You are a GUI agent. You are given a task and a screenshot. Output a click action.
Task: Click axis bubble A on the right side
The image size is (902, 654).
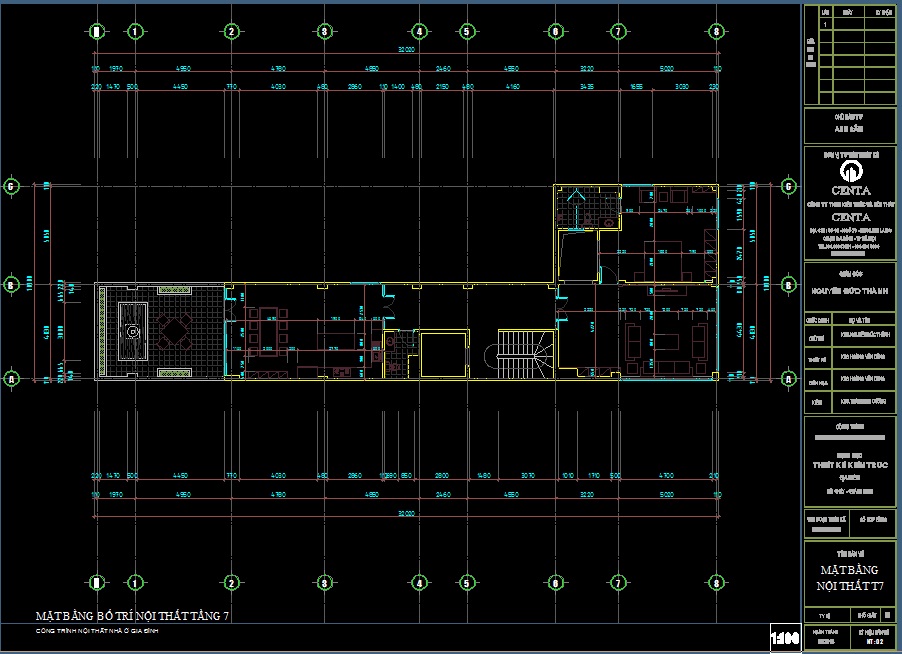pyautogui.click(x=789, y=380)
